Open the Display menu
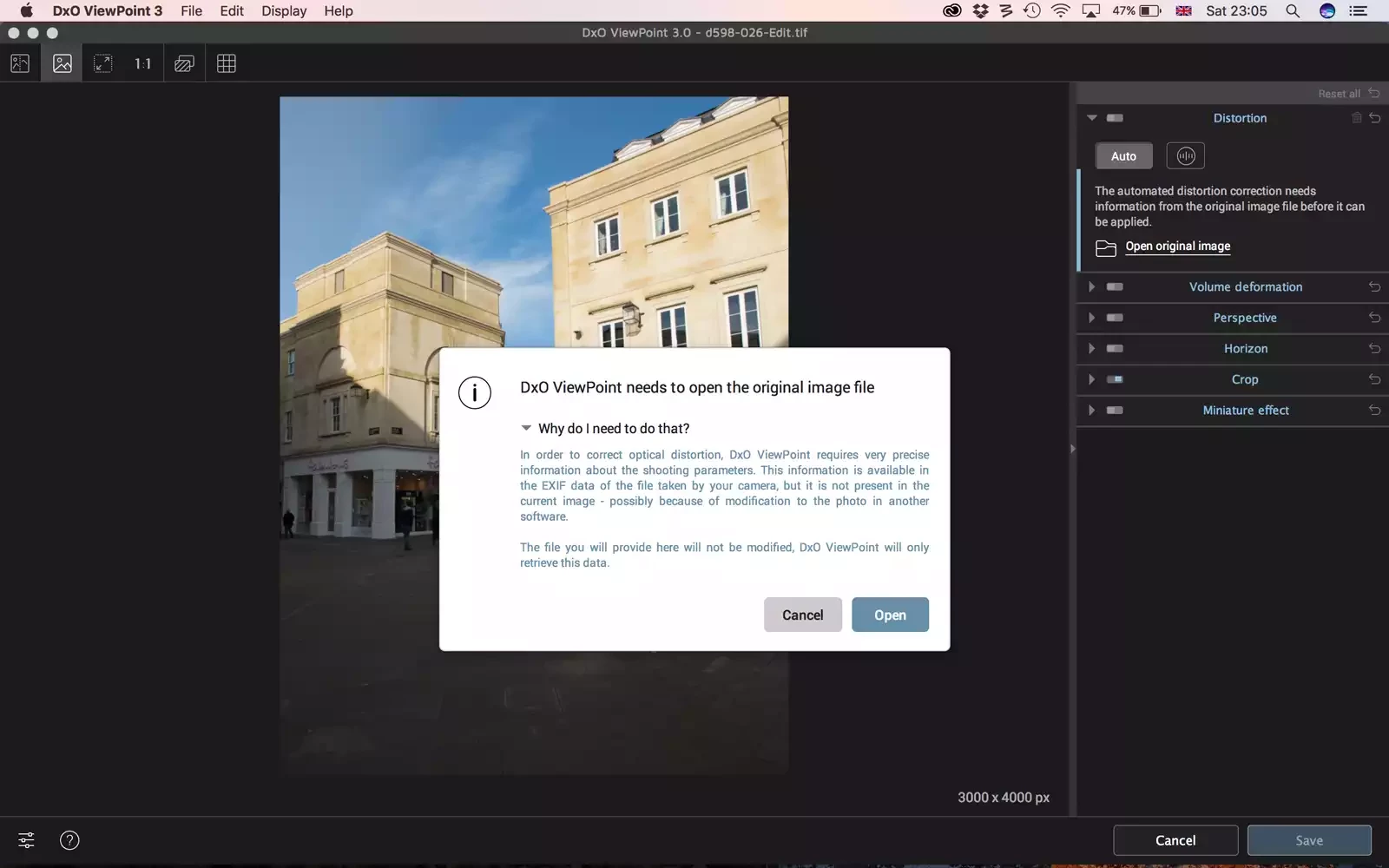1389x868 pixels. [x=284, y=11]
